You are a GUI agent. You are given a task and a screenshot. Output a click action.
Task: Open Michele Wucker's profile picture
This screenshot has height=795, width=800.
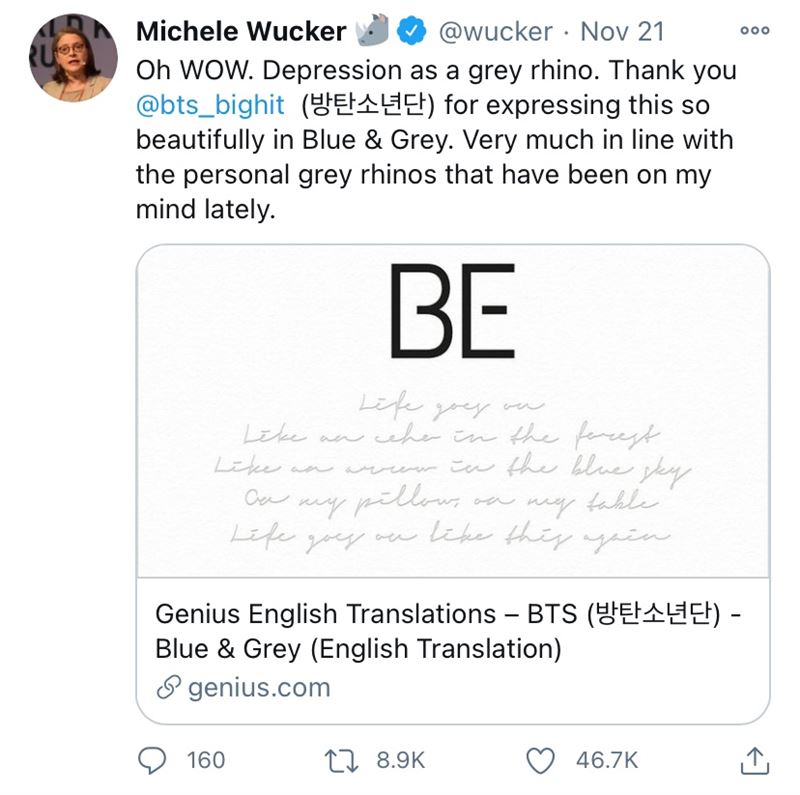click(73, 58)
